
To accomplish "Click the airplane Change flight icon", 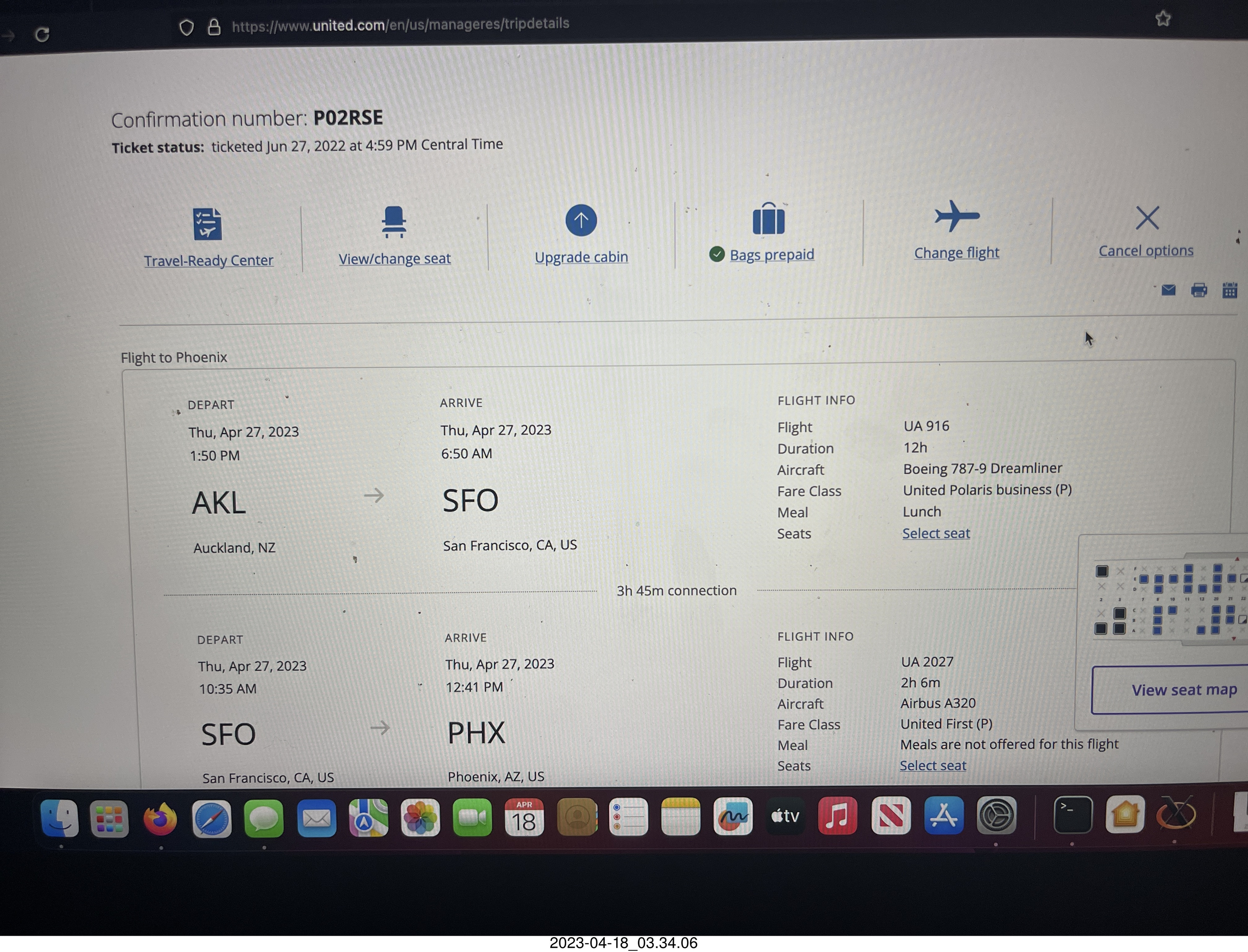I will tap(956, 216).
